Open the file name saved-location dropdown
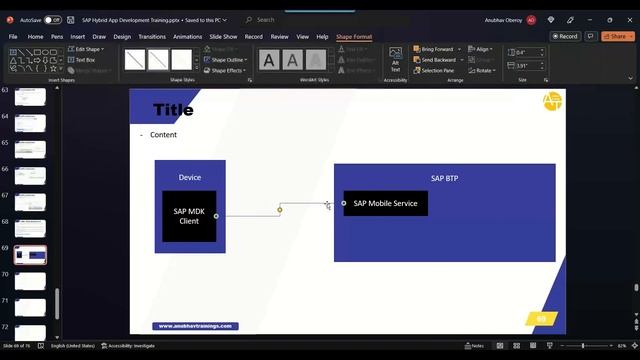The height and width of the screenshot is (360, 640). (224, 20)
